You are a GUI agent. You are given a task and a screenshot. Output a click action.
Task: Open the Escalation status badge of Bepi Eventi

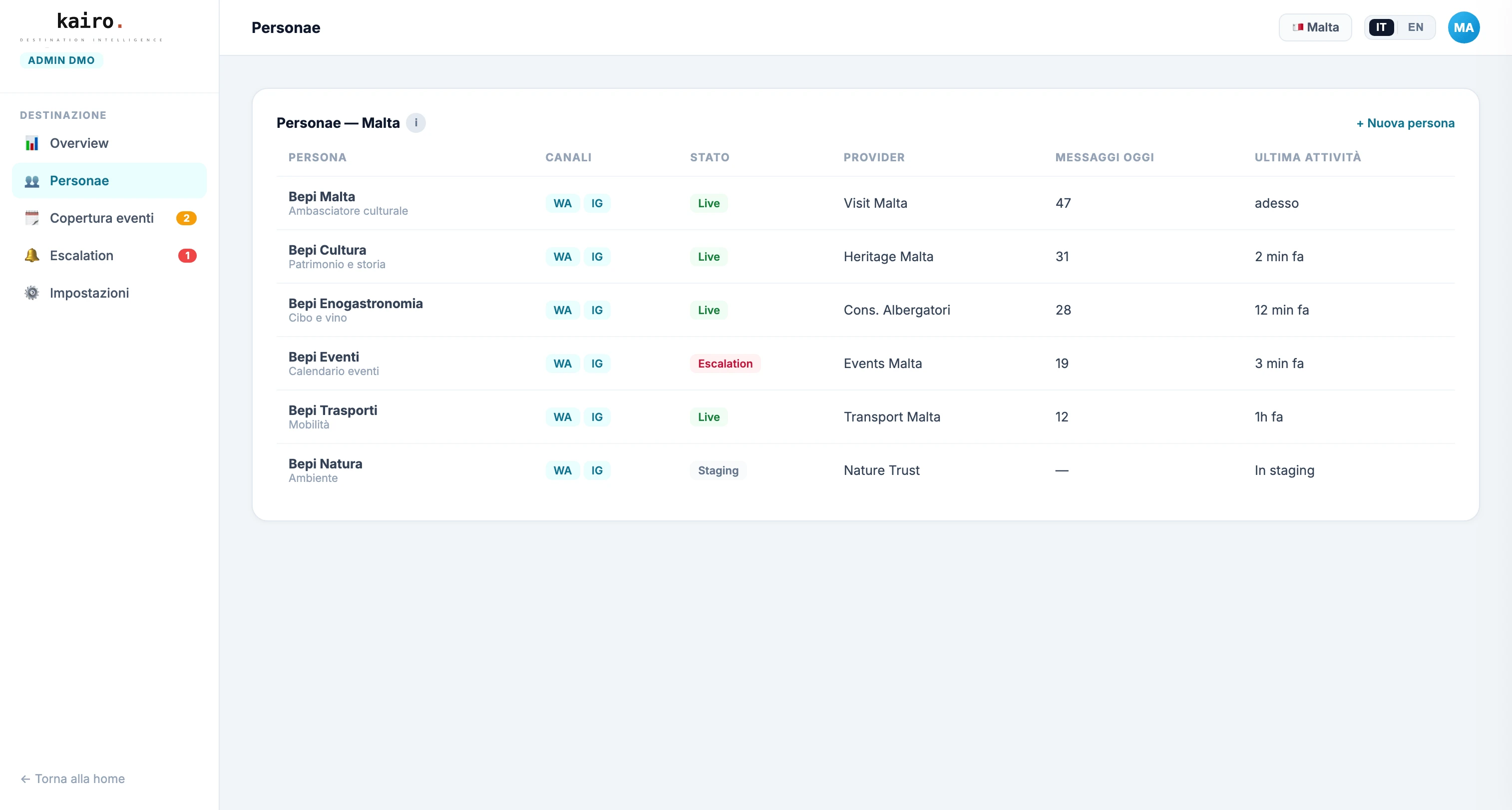pyautogui.click(x=726, y=364)
